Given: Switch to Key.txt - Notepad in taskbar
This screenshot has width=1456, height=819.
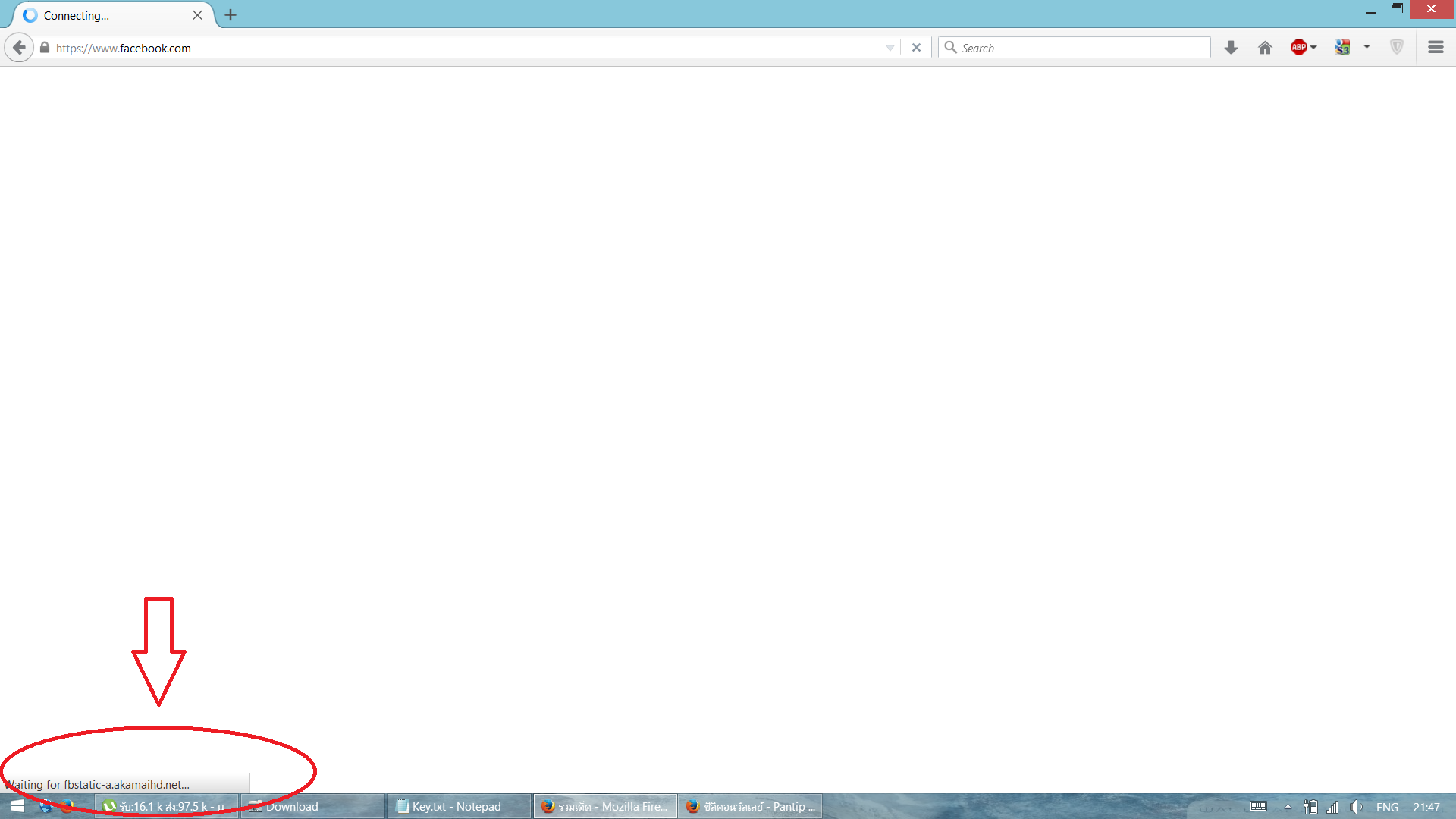Looking at the screenshot, I should point(459,806).
